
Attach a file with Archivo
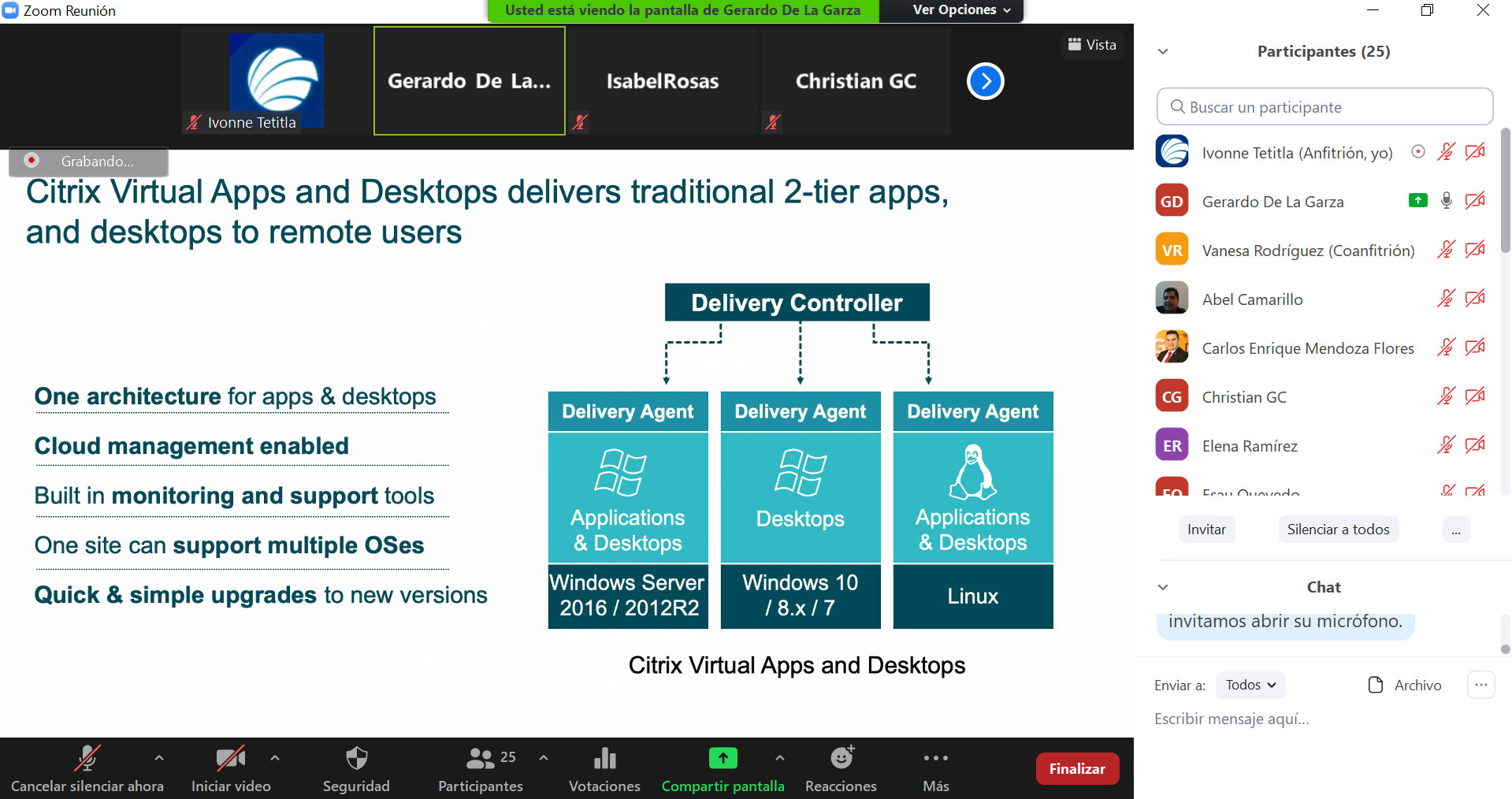pyautogui.click(x=1405, y=686)
